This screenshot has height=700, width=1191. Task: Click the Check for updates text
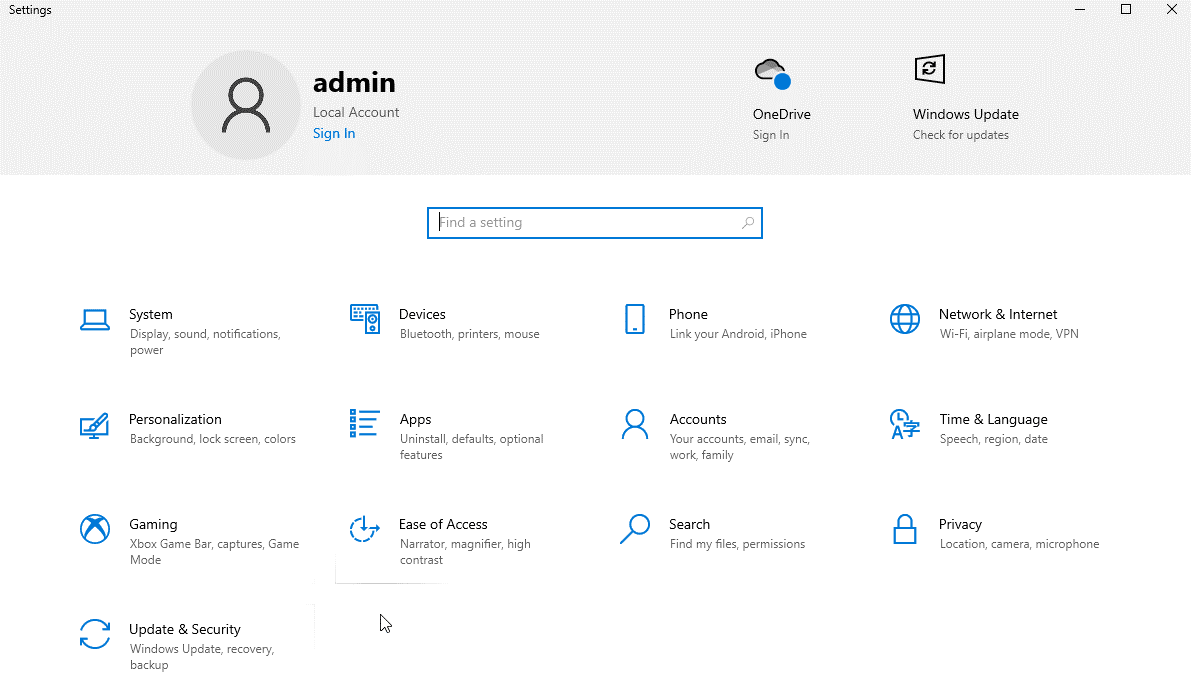click(960, 135)
